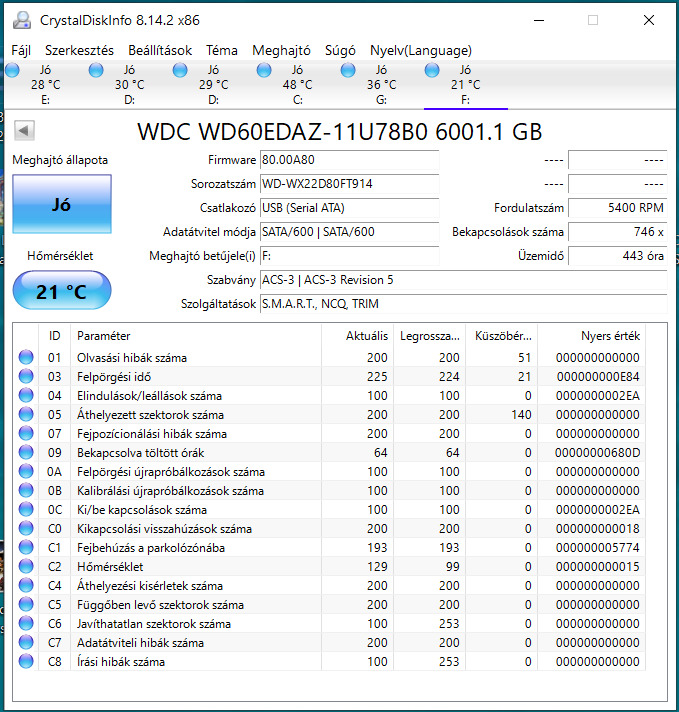
Task: Click the Üzemidő value 443 óra
Action: coord(618,256)
